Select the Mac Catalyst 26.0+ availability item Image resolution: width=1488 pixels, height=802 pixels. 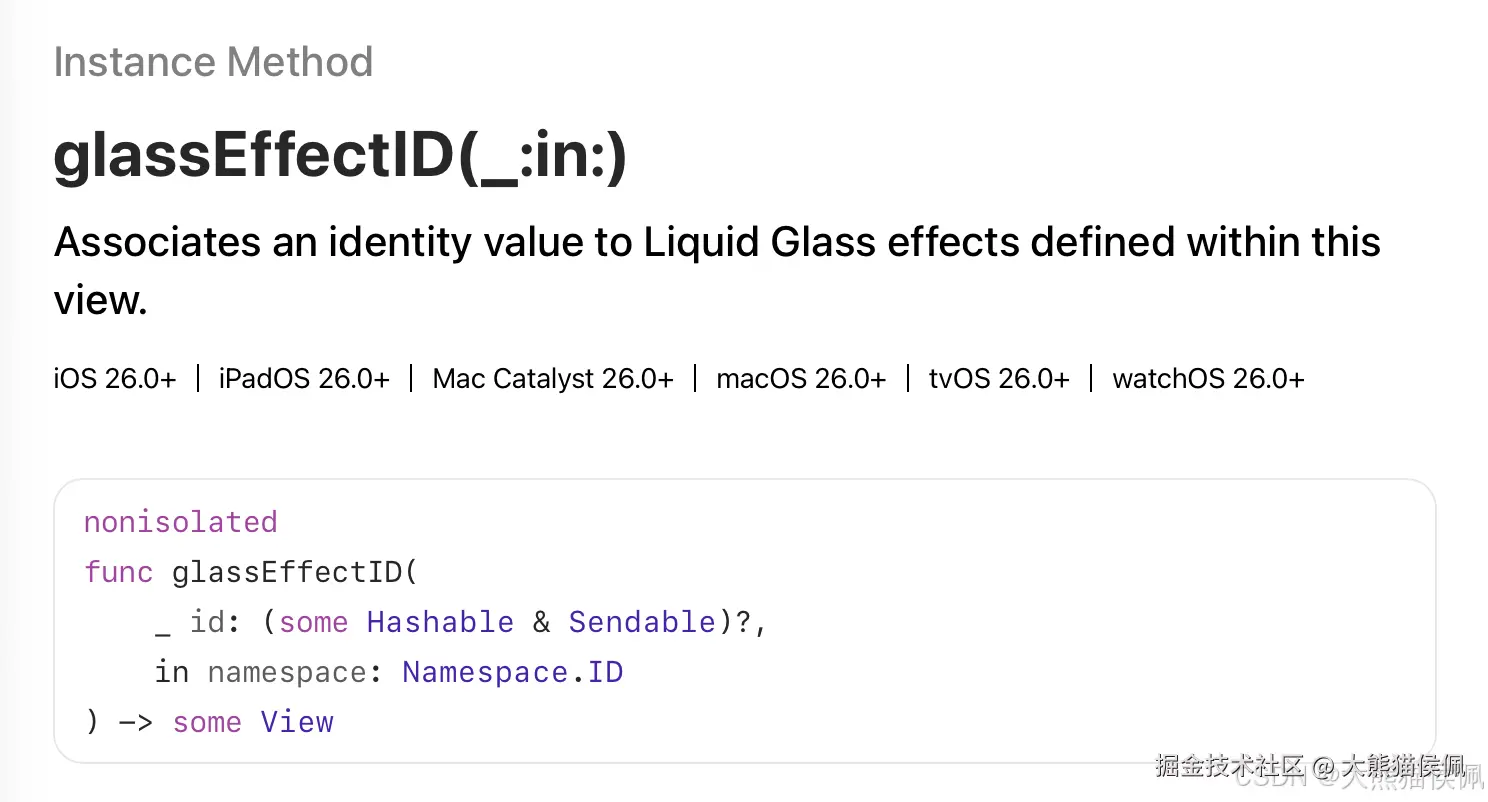click(x=553, y=379)
